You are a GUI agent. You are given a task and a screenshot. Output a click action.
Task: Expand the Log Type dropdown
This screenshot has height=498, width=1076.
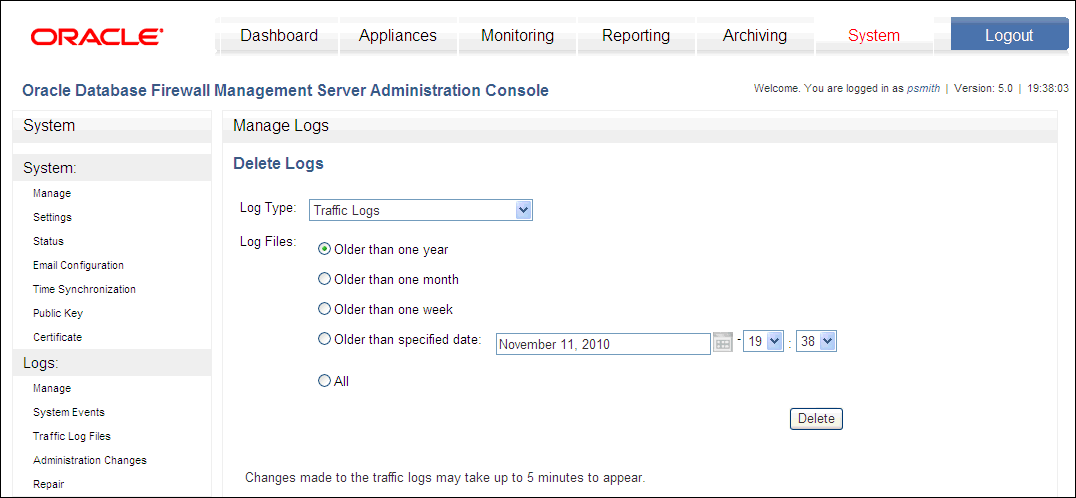point(421,210)
